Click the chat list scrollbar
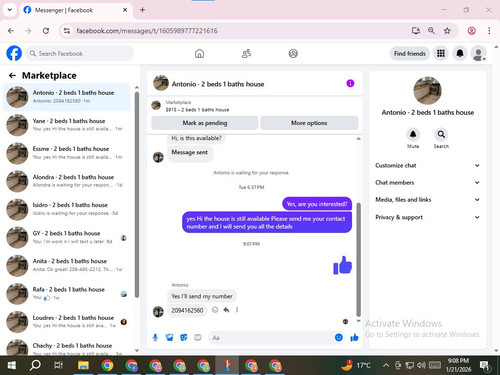The height and width of the screenshot is (375, 500). [x=137, y=195]
